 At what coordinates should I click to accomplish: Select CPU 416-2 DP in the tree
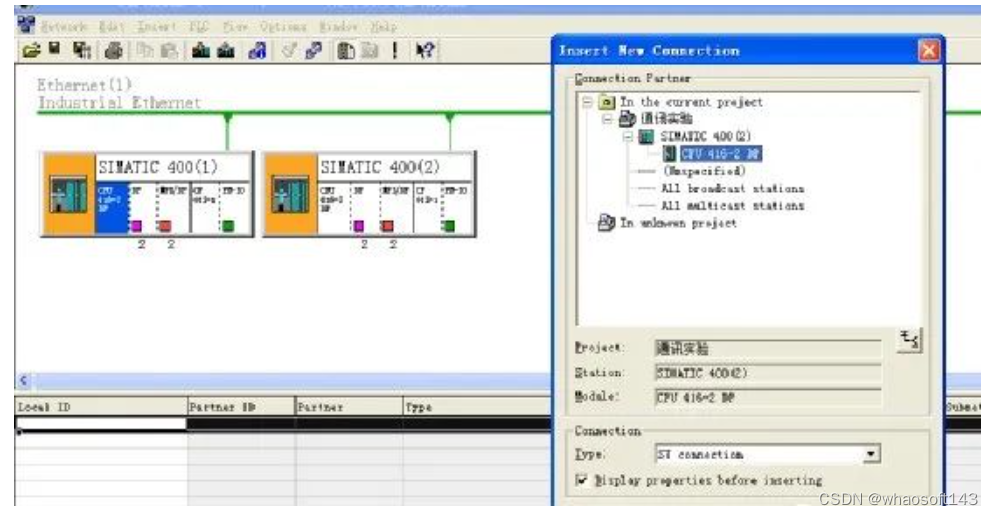tap(721, 153)
